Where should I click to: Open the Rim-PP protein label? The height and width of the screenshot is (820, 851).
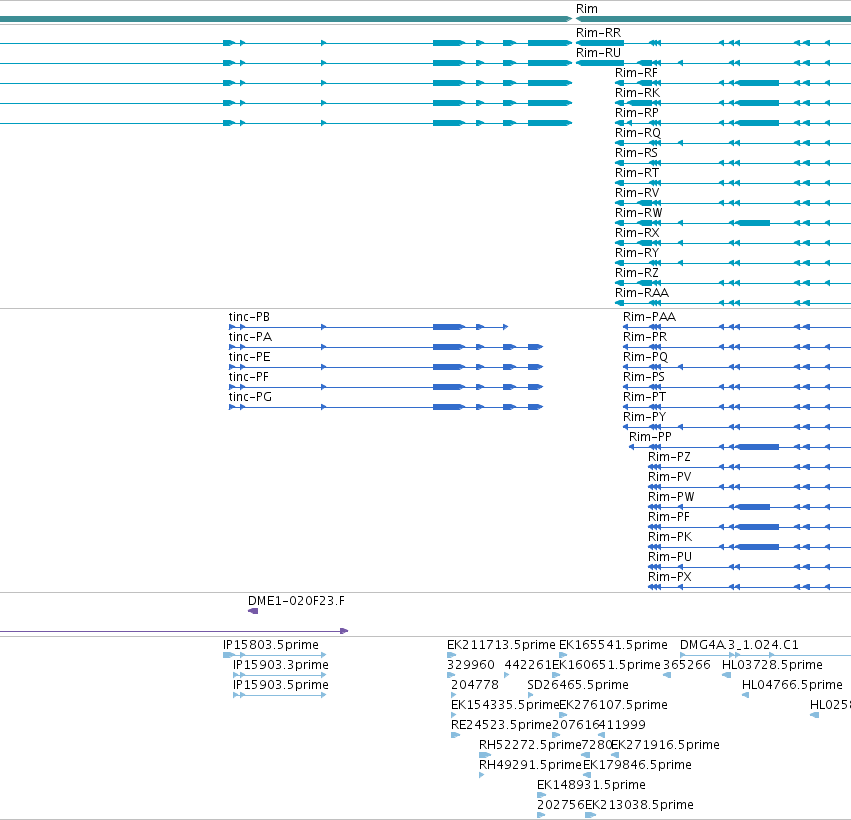[650, 437]
